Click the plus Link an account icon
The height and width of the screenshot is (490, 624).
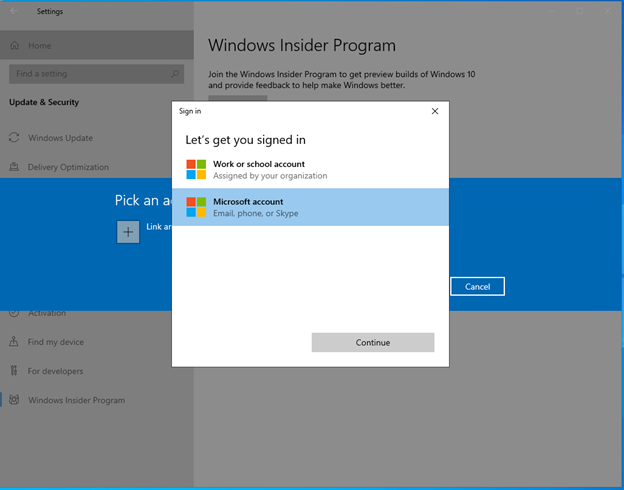(128, 232)
